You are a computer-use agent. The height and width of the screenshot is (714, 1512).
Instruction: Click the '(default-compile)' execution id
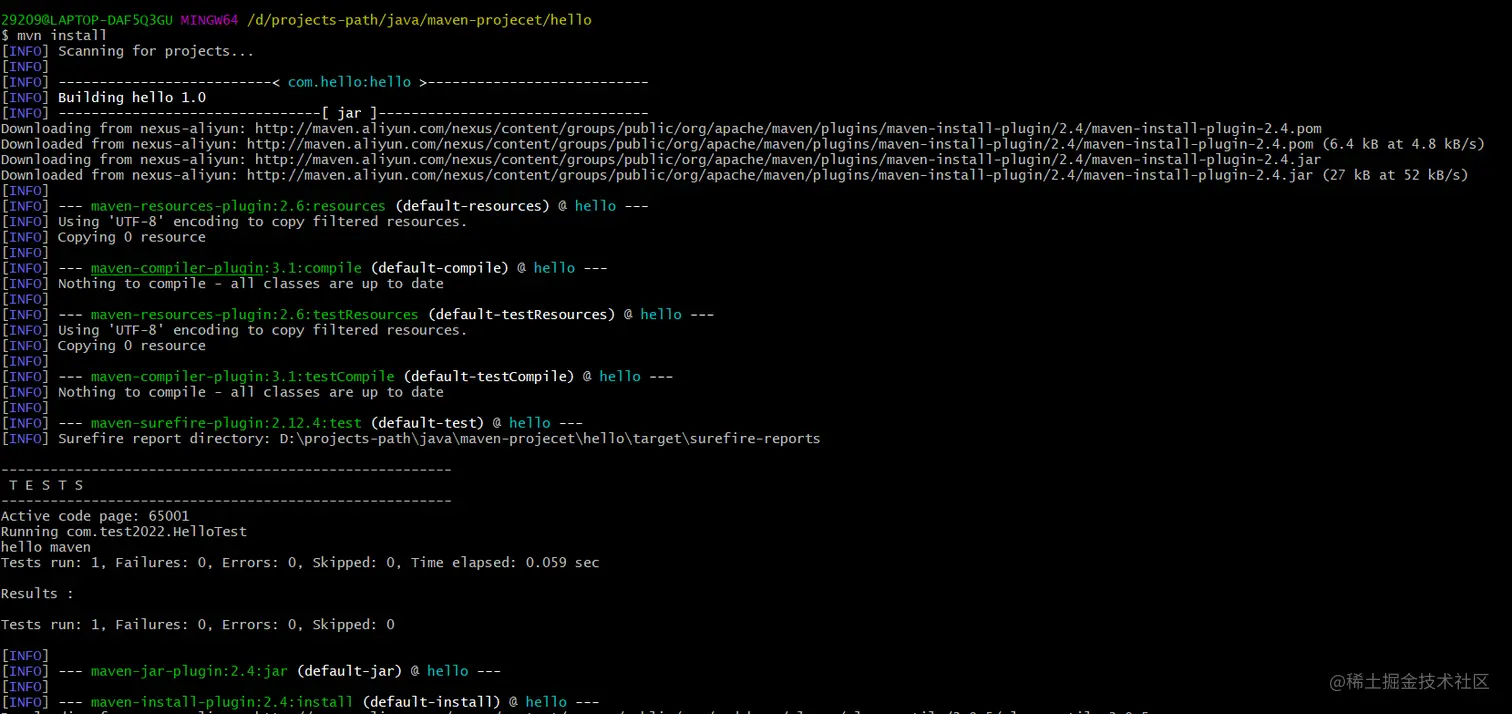439,268
